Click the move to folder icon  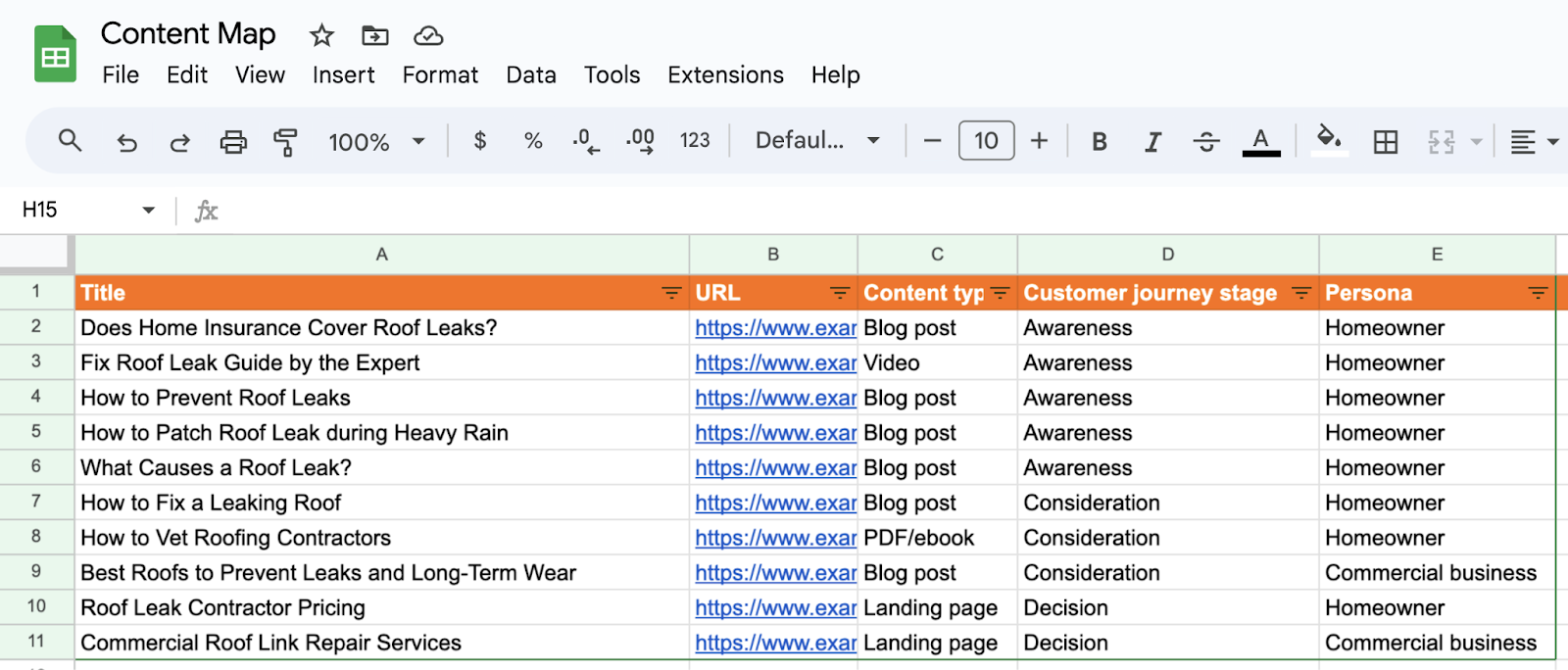(375, 36)
